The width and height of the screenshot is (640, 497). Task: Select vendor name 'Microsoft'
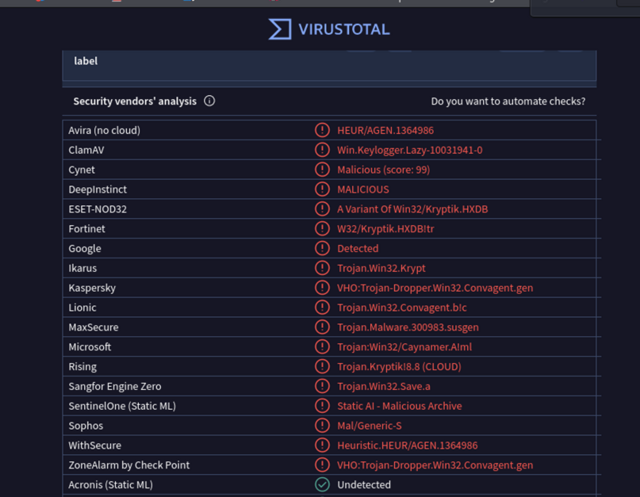89,347
